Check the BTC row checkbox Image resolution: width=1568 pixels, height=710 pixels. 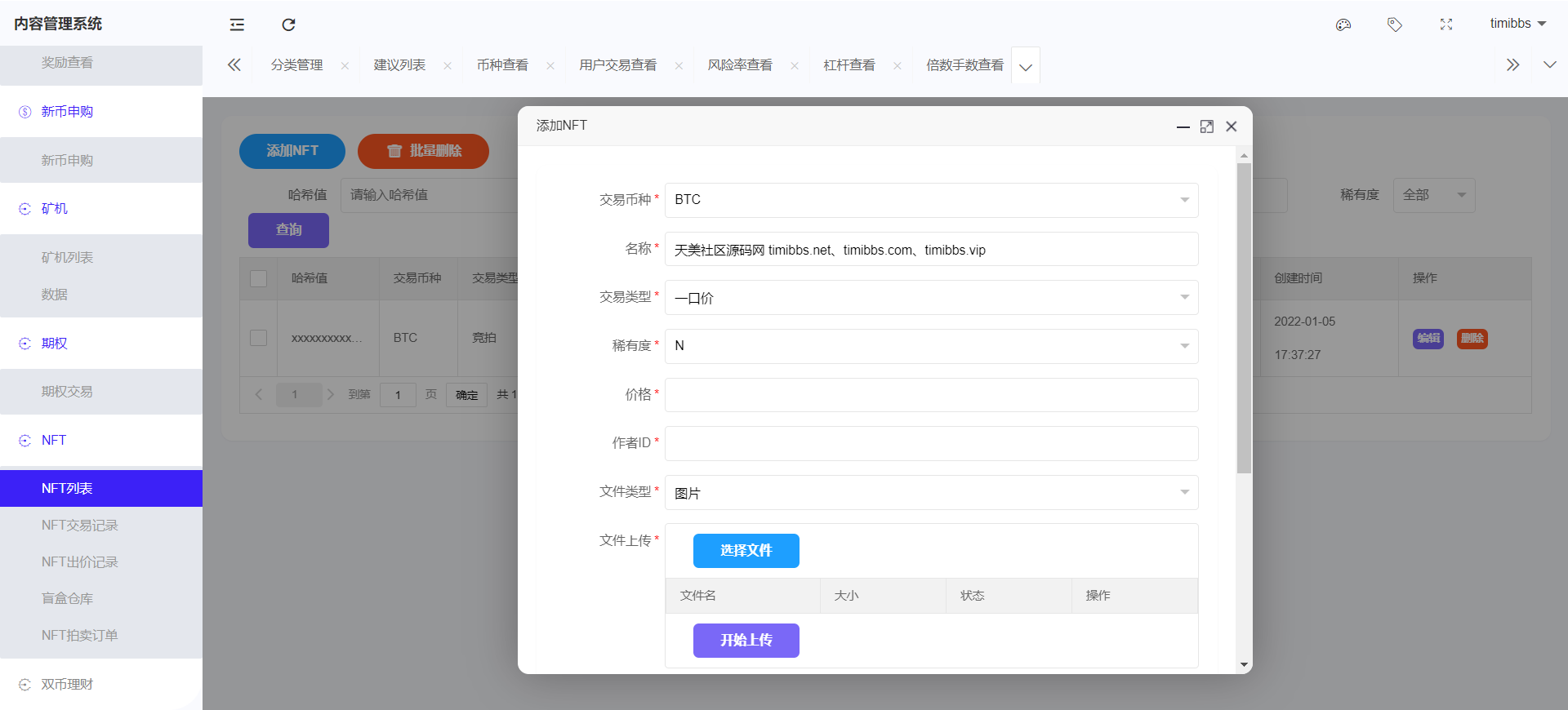tap(259, 338)
